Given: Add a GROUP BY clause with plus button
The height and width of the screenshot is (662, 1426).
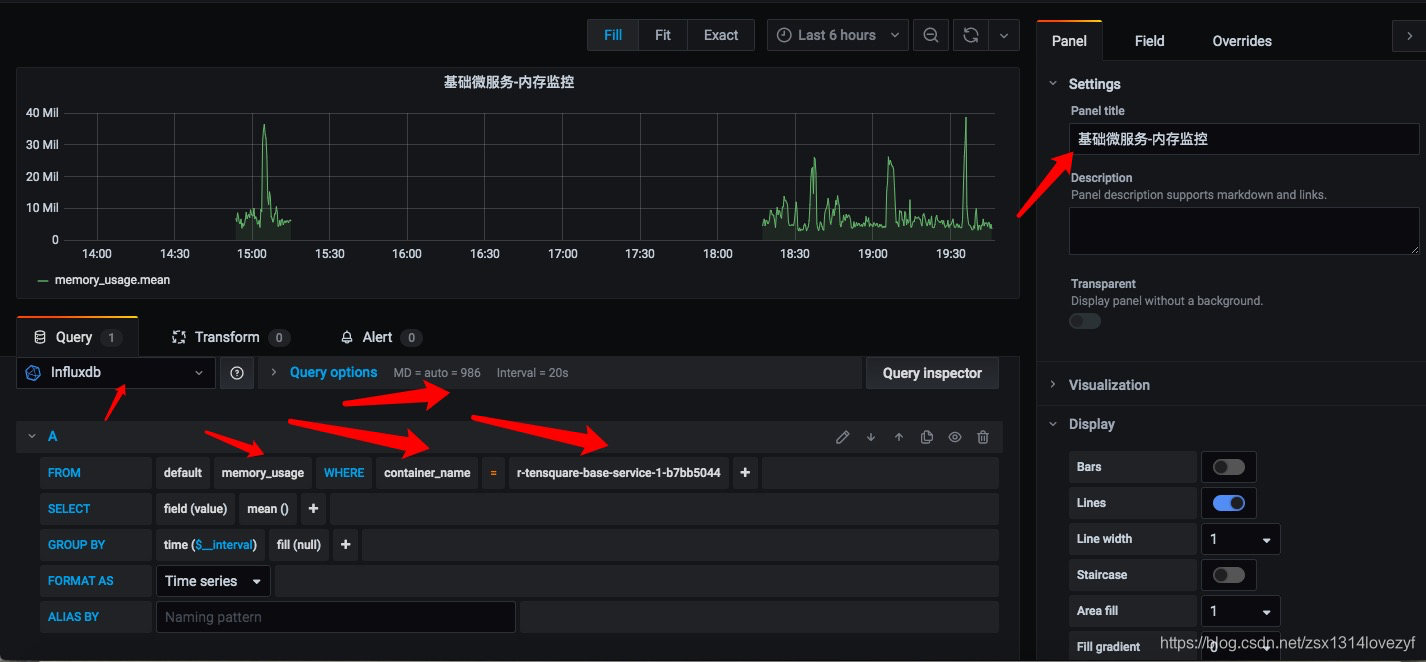Looking at the screenshot, I should coord(345,545).
